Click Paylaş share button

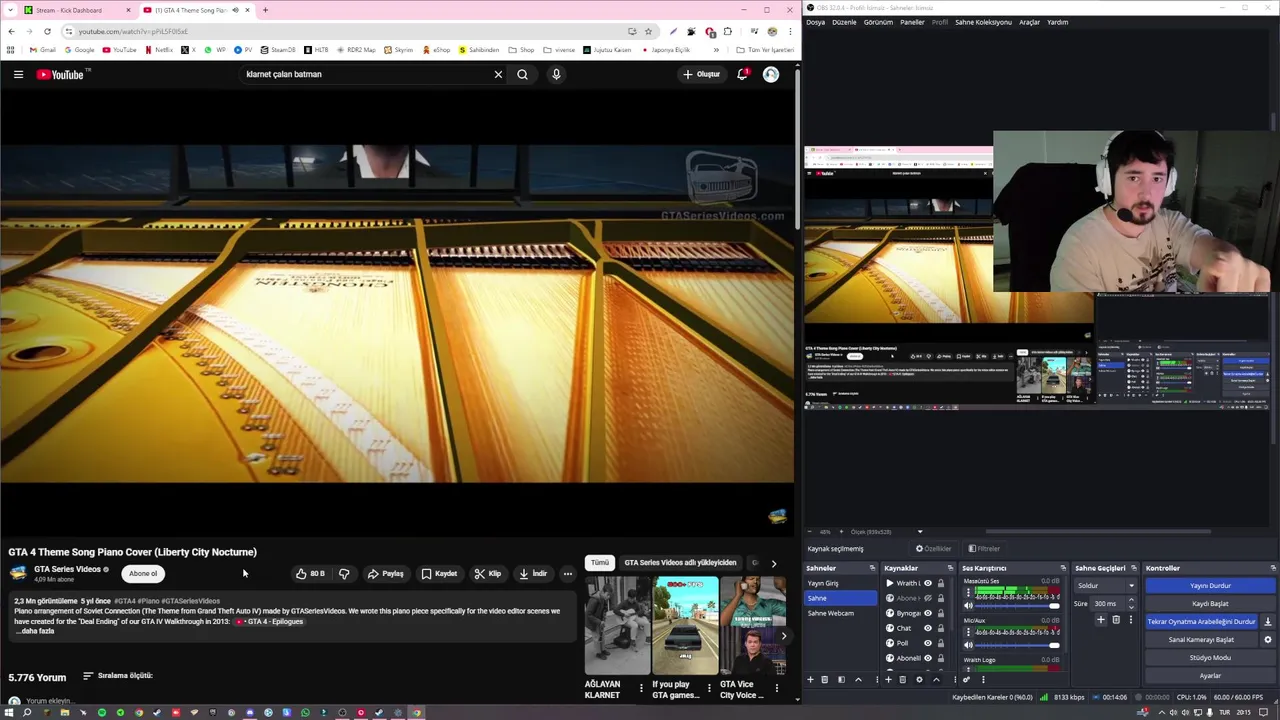(386, 574)
